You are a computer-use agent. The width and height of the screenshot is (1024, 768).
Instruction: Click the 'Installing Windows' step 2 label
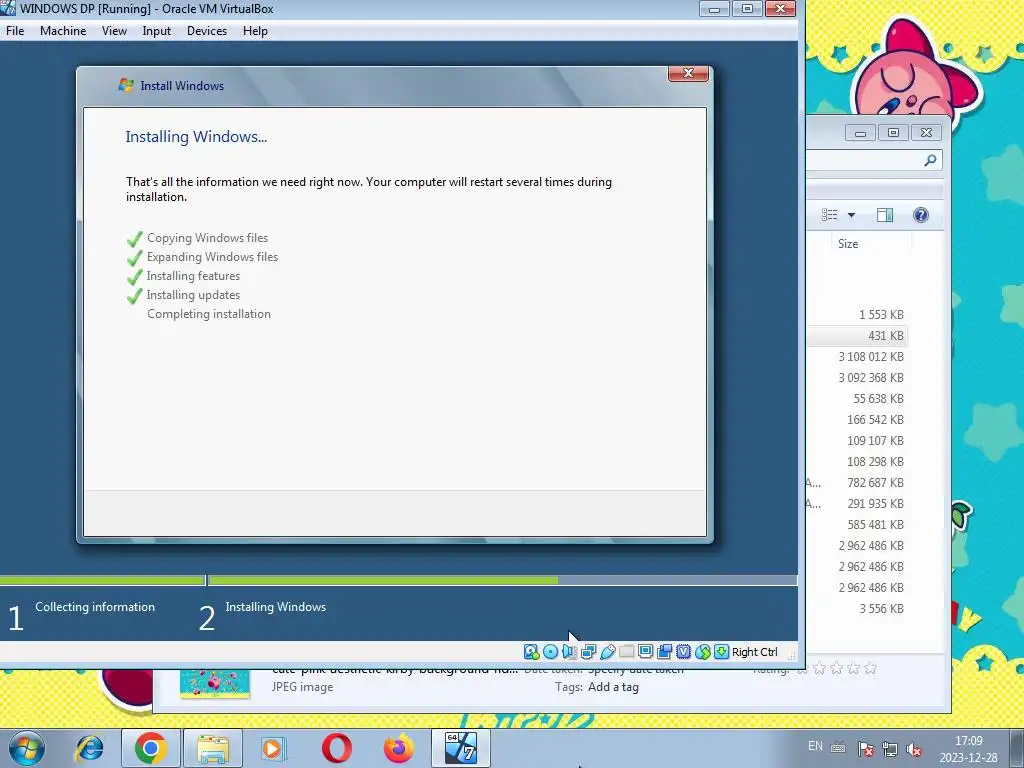(x=276, y=607)
